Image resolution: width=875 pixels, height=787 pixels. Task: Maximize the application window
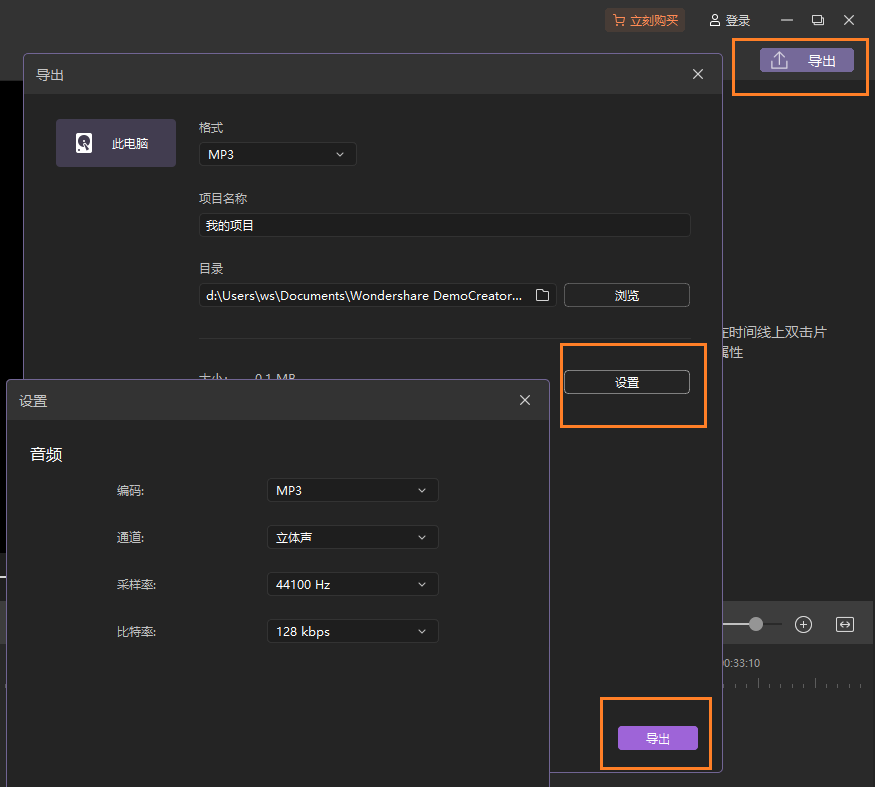pos(818,20)
